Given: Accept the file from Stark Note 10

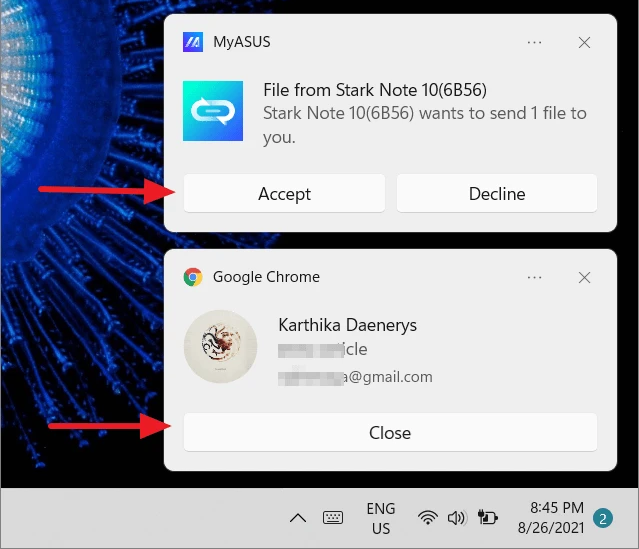Looking at the screenshot, I should [284, 193].
